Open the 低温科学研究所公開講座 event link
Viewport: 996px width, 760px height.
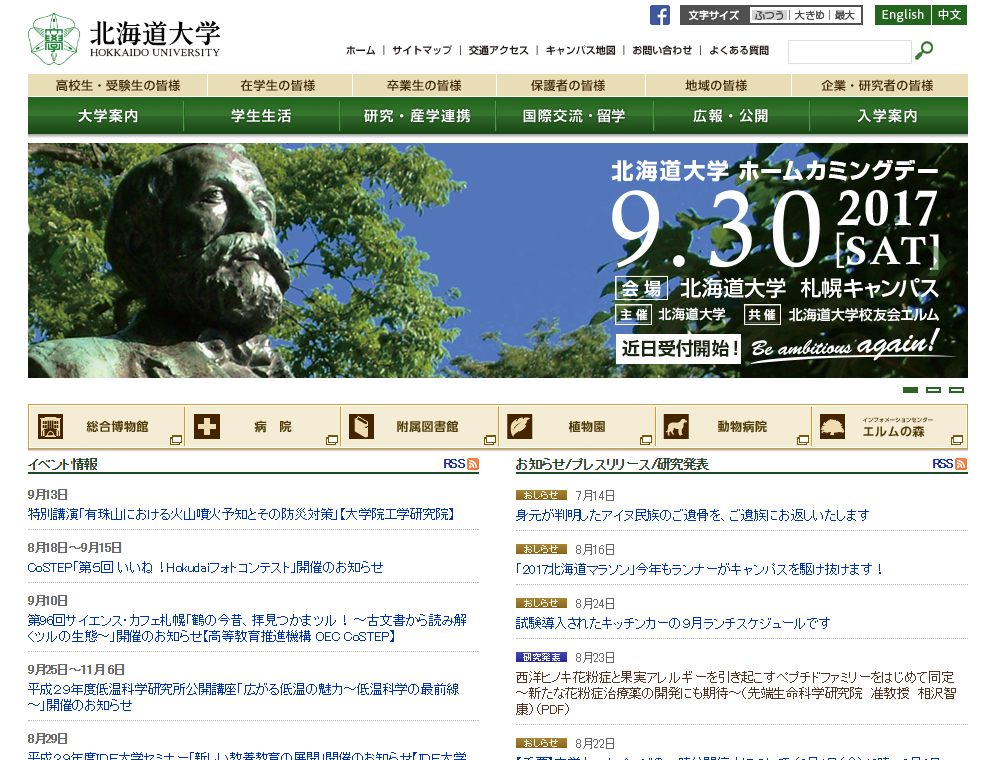pos(243,697)
